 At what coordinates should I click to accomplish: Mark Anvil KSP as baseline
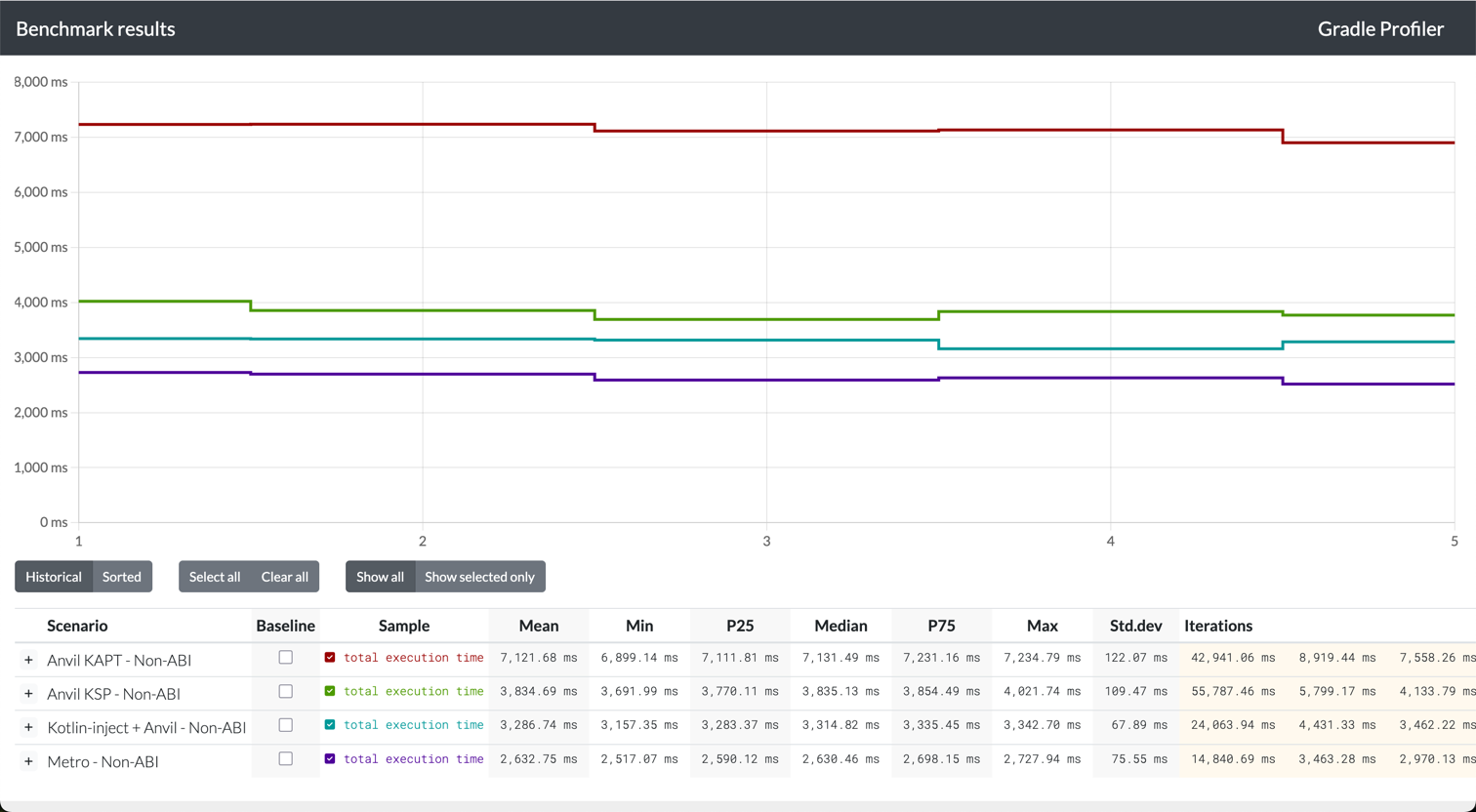pos(285,691)
